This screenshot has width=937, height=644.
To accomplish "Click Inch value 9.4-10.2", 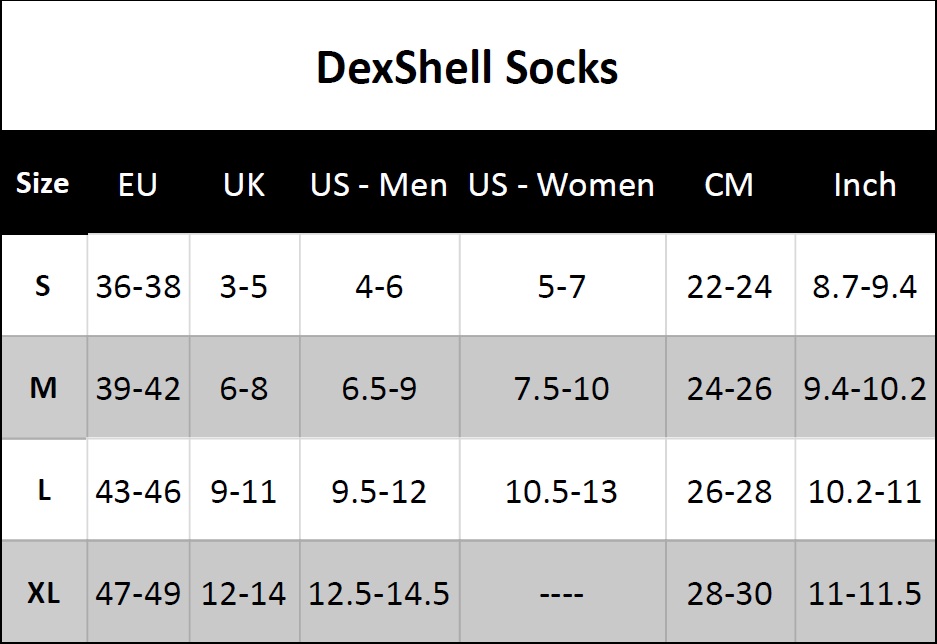I will (865, 388).
